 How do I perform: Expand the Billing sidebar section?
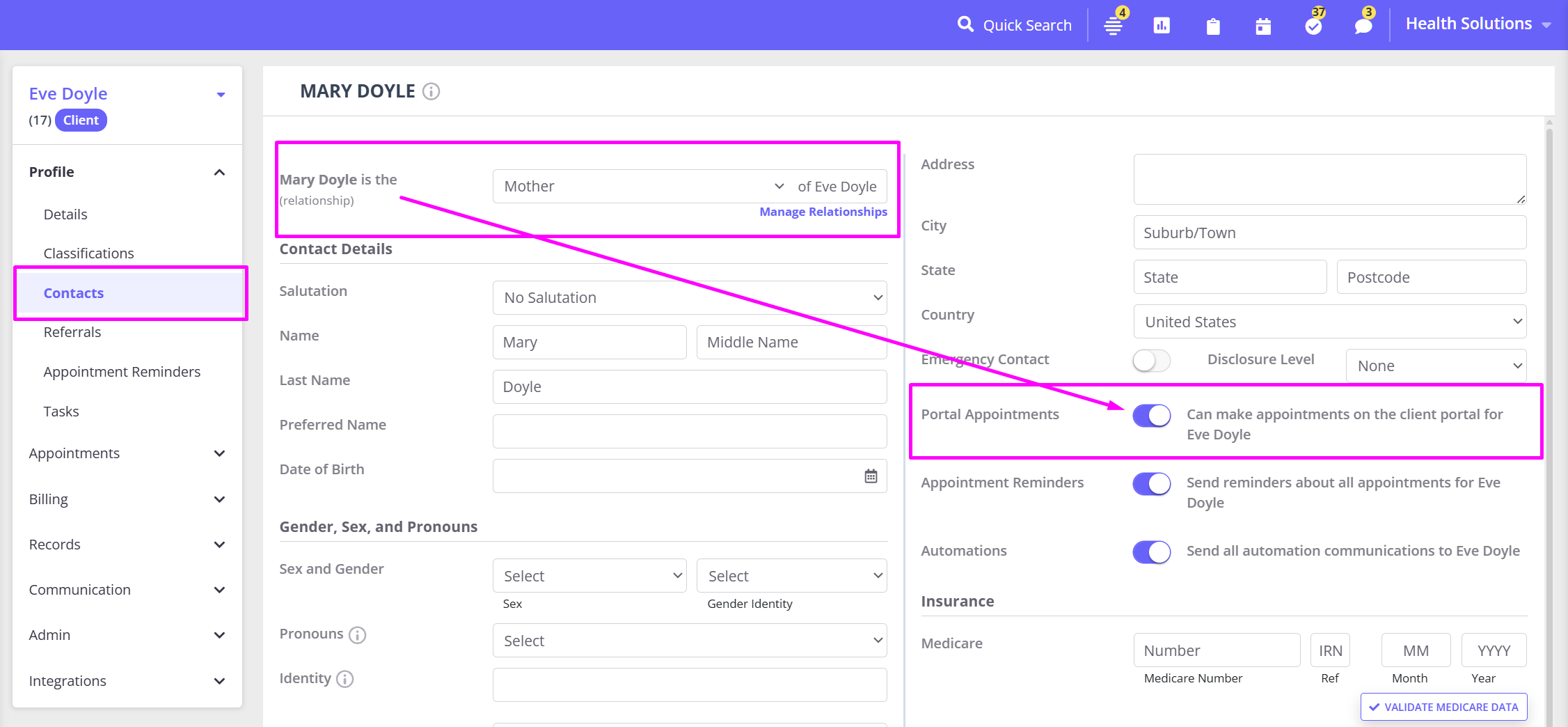[127, 499]
